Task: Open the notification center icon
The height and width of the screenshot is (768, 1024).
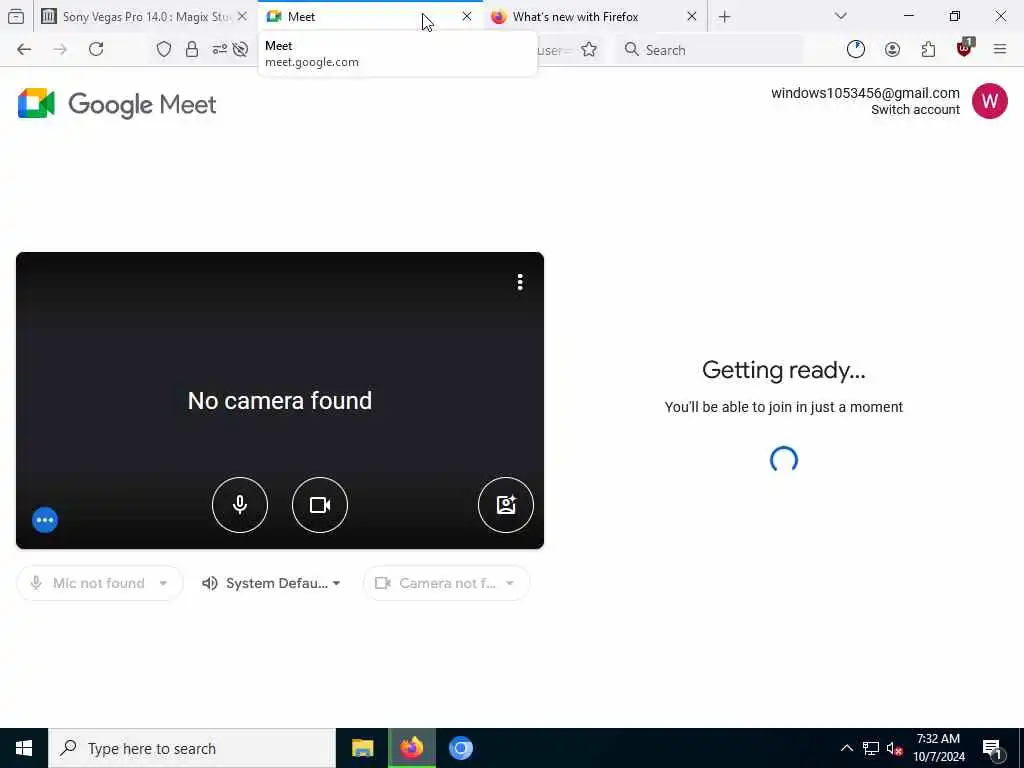Action: [993, 748]
